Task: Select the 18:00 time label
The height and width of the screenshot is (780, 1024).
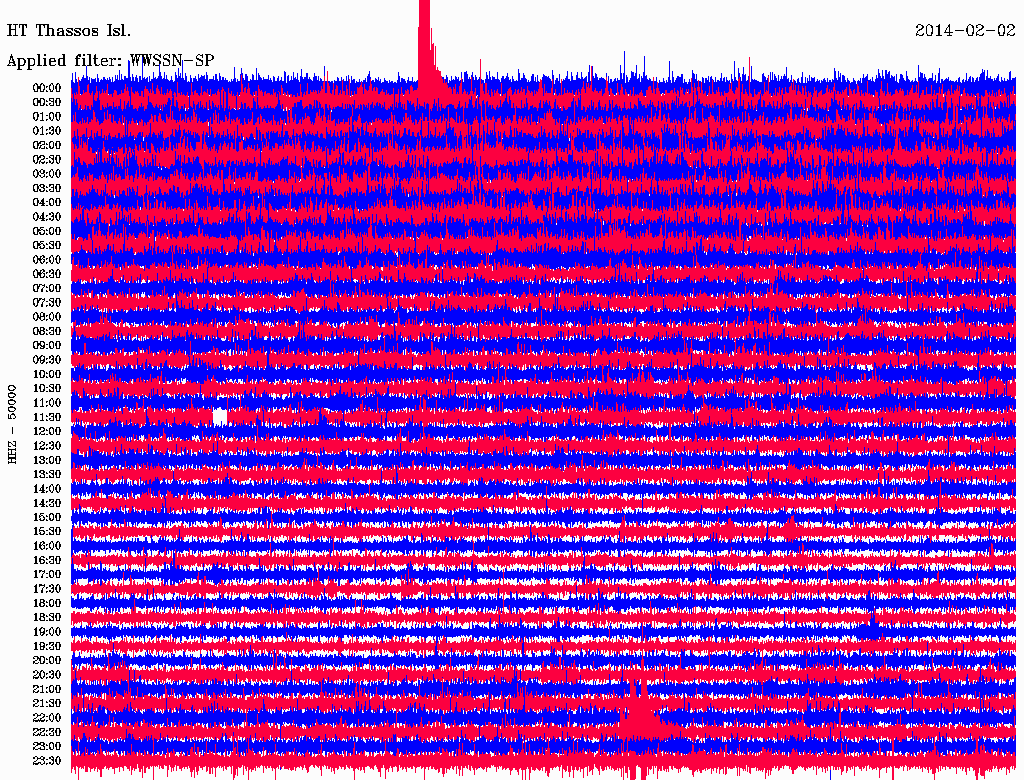Action: [46, 603]
